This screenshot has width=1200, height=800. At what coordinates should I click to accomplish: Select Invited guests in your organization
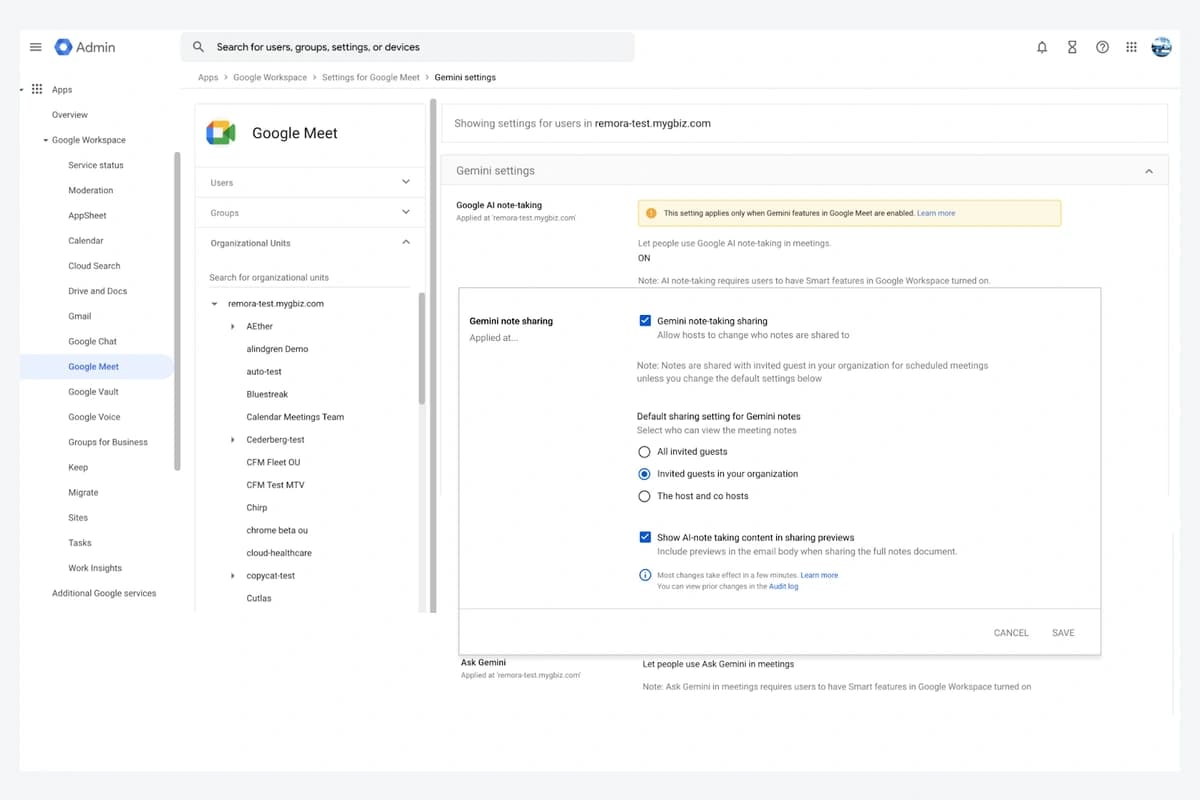click(x=645, y=474)
